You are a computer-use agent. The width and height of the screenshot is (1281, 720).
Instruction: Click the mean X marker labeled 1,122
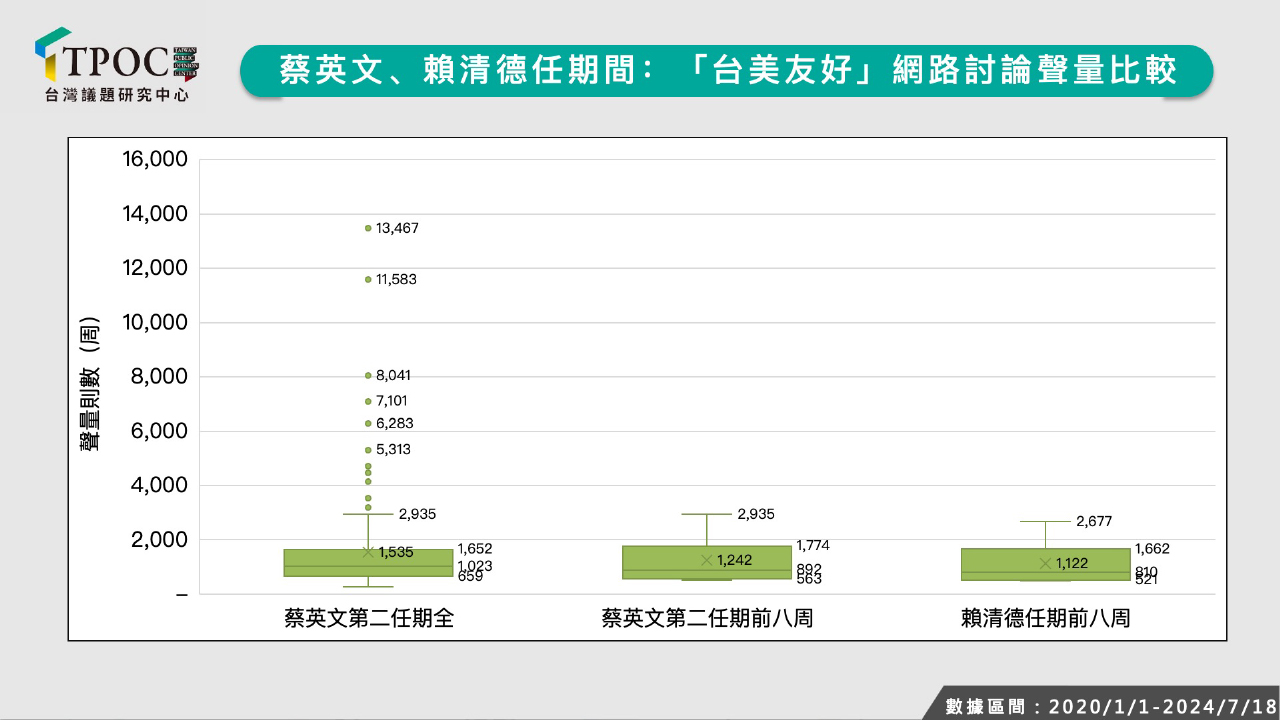tap(1045, 563)
